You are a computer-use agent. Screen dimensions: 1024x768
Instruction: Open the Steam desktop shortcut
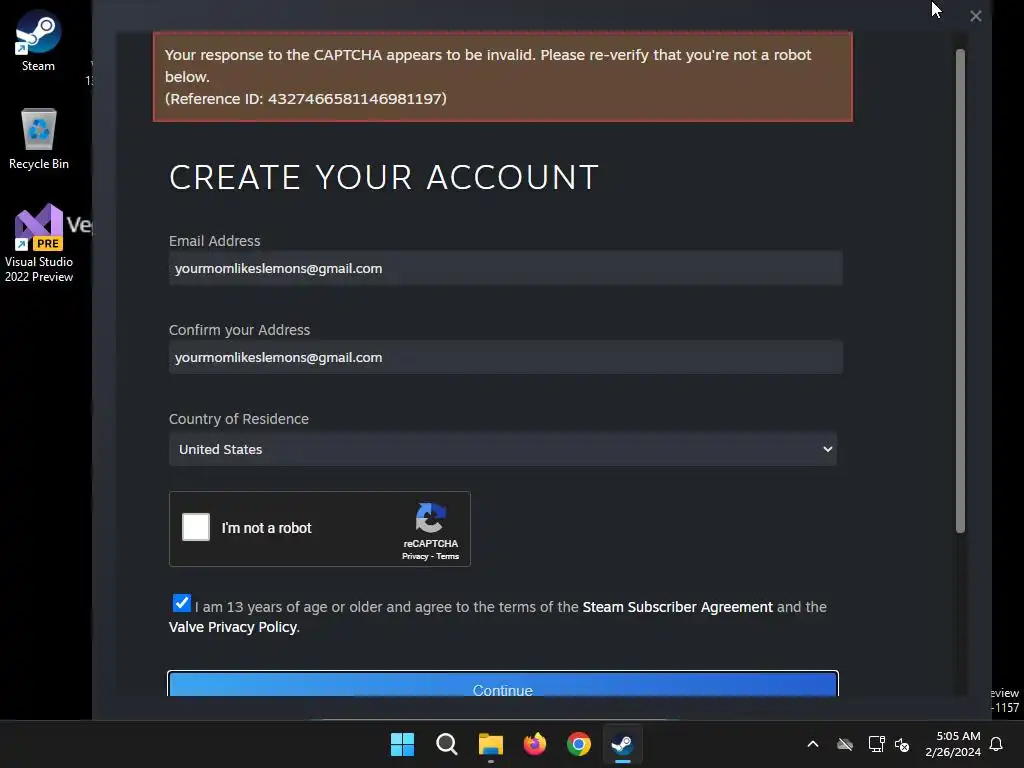pyautogui.click(x=38, y=40)
